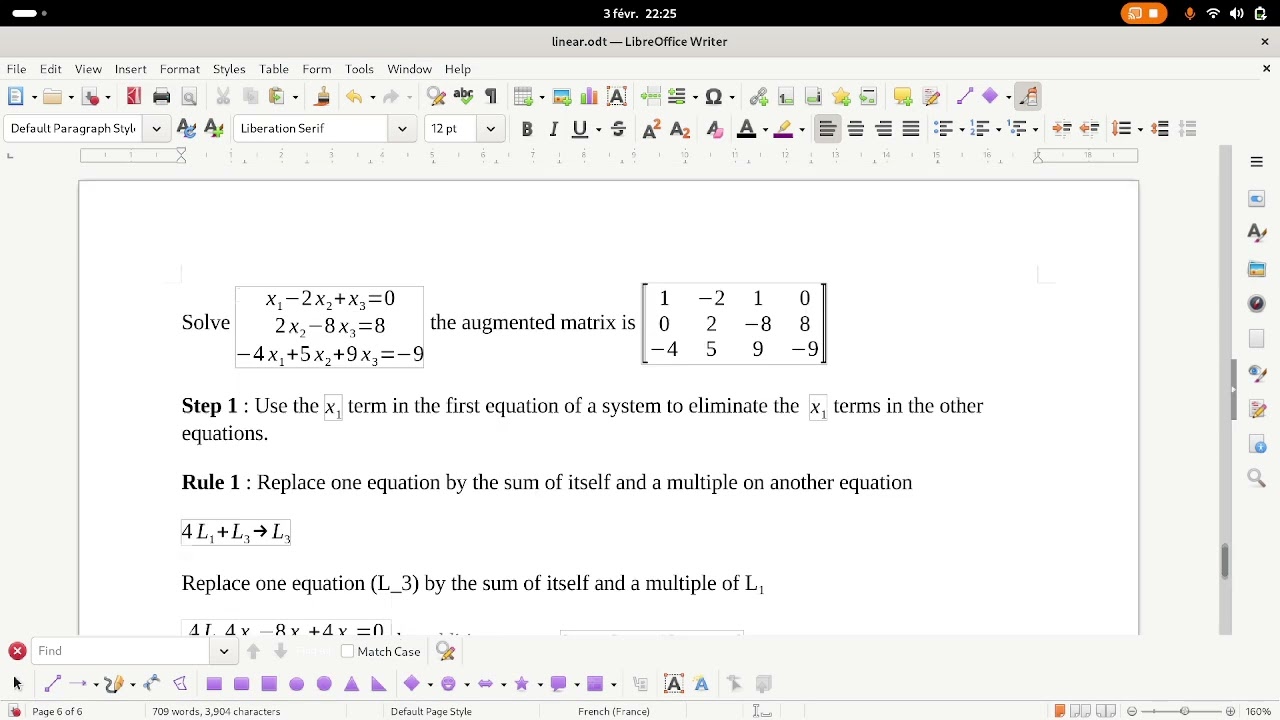The image size is (1280, 720).
Task: Click French (France) language status
Action: coord(614,712)
